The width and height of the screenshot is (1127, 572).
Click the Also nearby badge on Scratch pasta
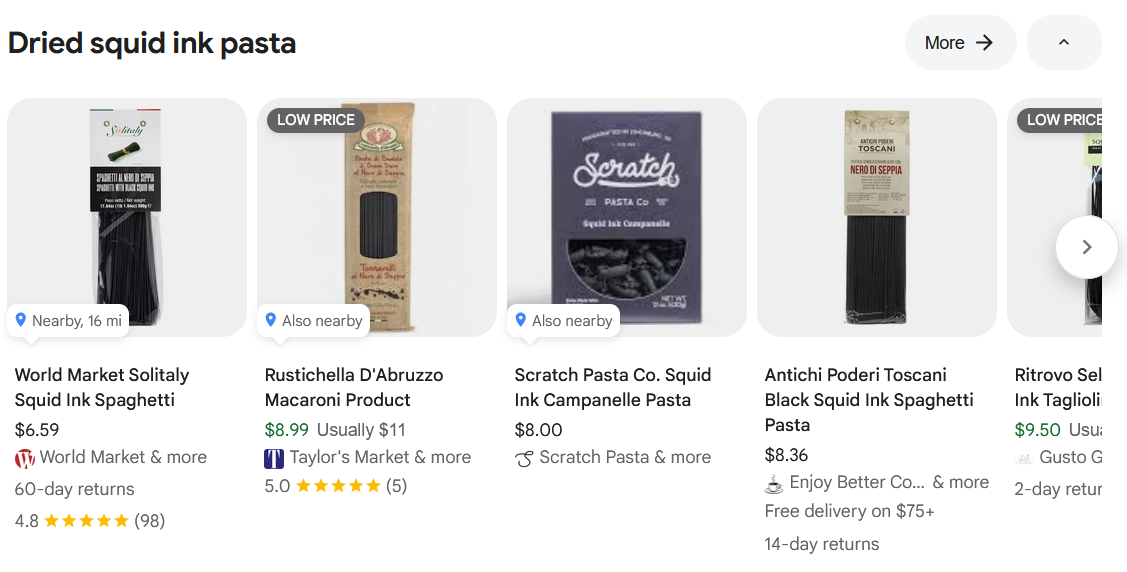(x=563, y=321)
